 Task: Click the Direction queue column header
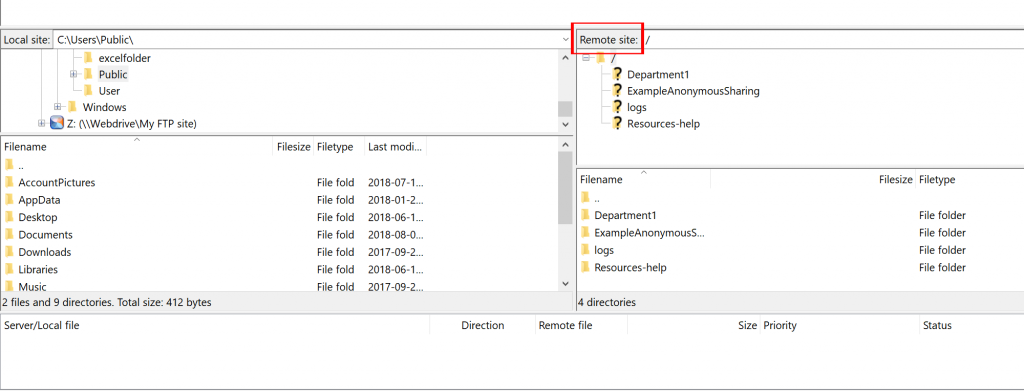coord(483,325)
